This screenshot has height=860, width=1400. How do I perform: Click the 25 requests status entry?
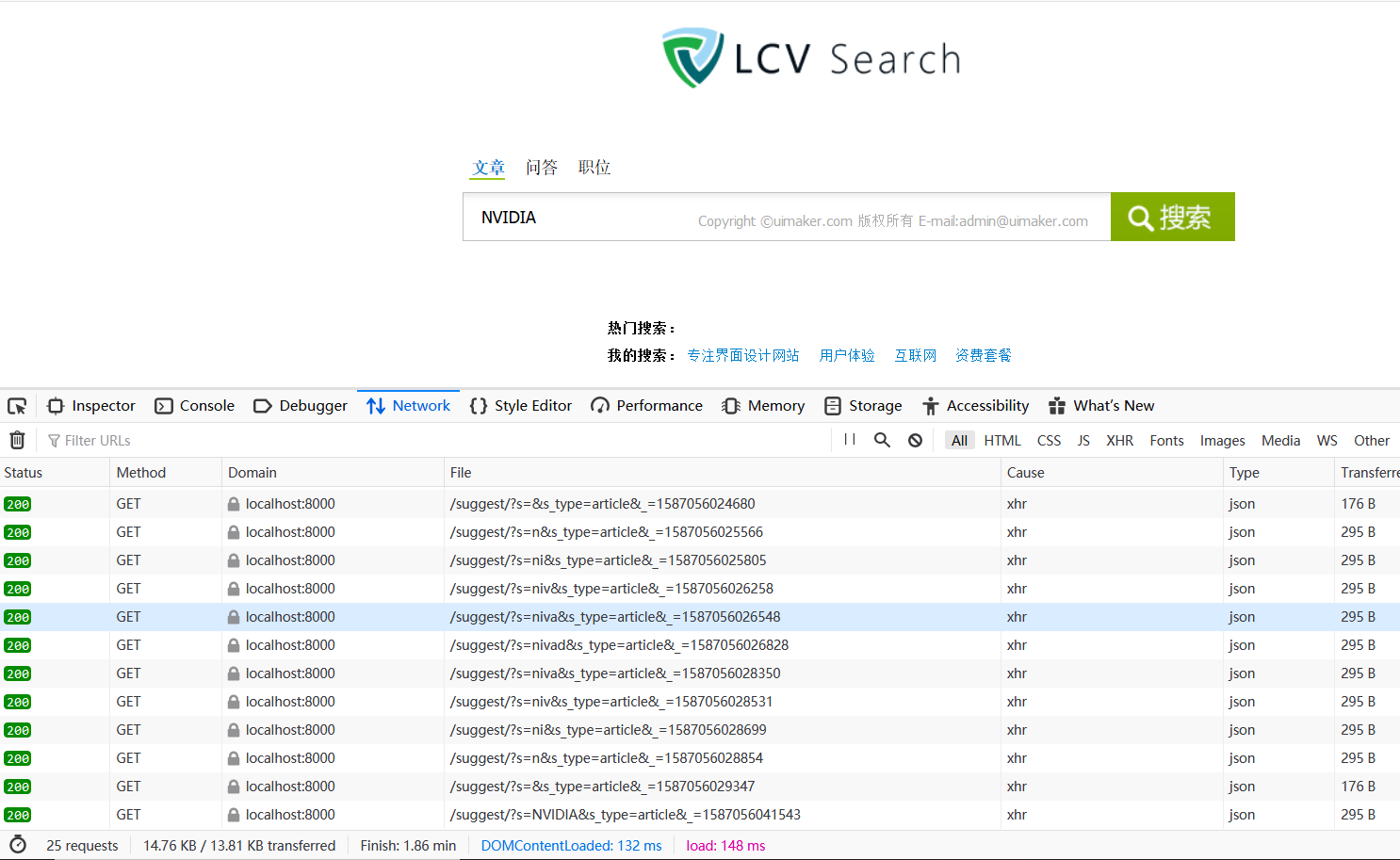coord(82,846)
